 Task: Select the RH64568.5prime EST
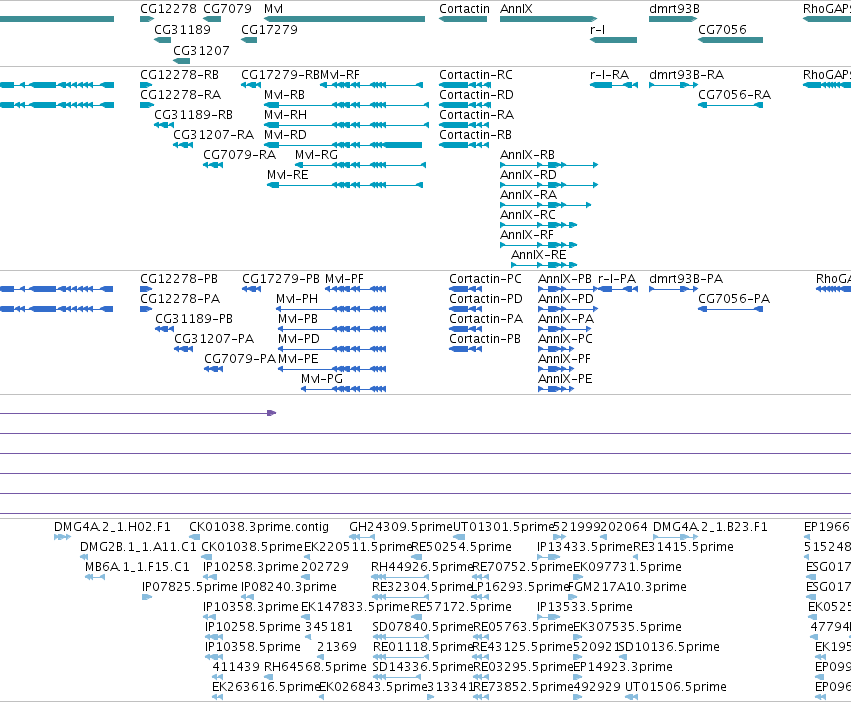[268, 676]
